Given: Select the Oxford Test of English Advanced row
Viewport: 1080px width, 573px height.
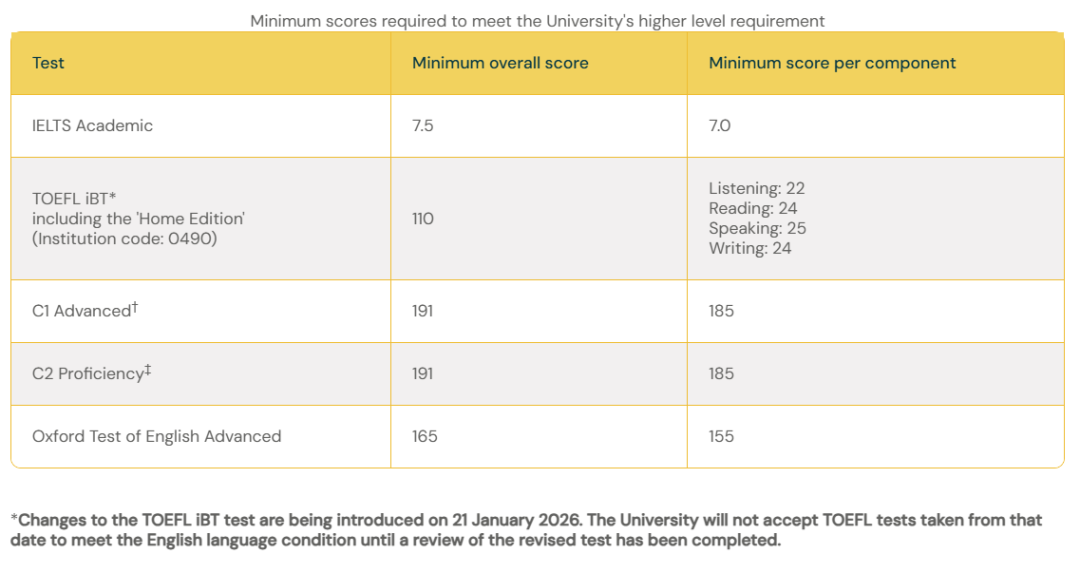Looking at the screenshot, I should 537,437.
